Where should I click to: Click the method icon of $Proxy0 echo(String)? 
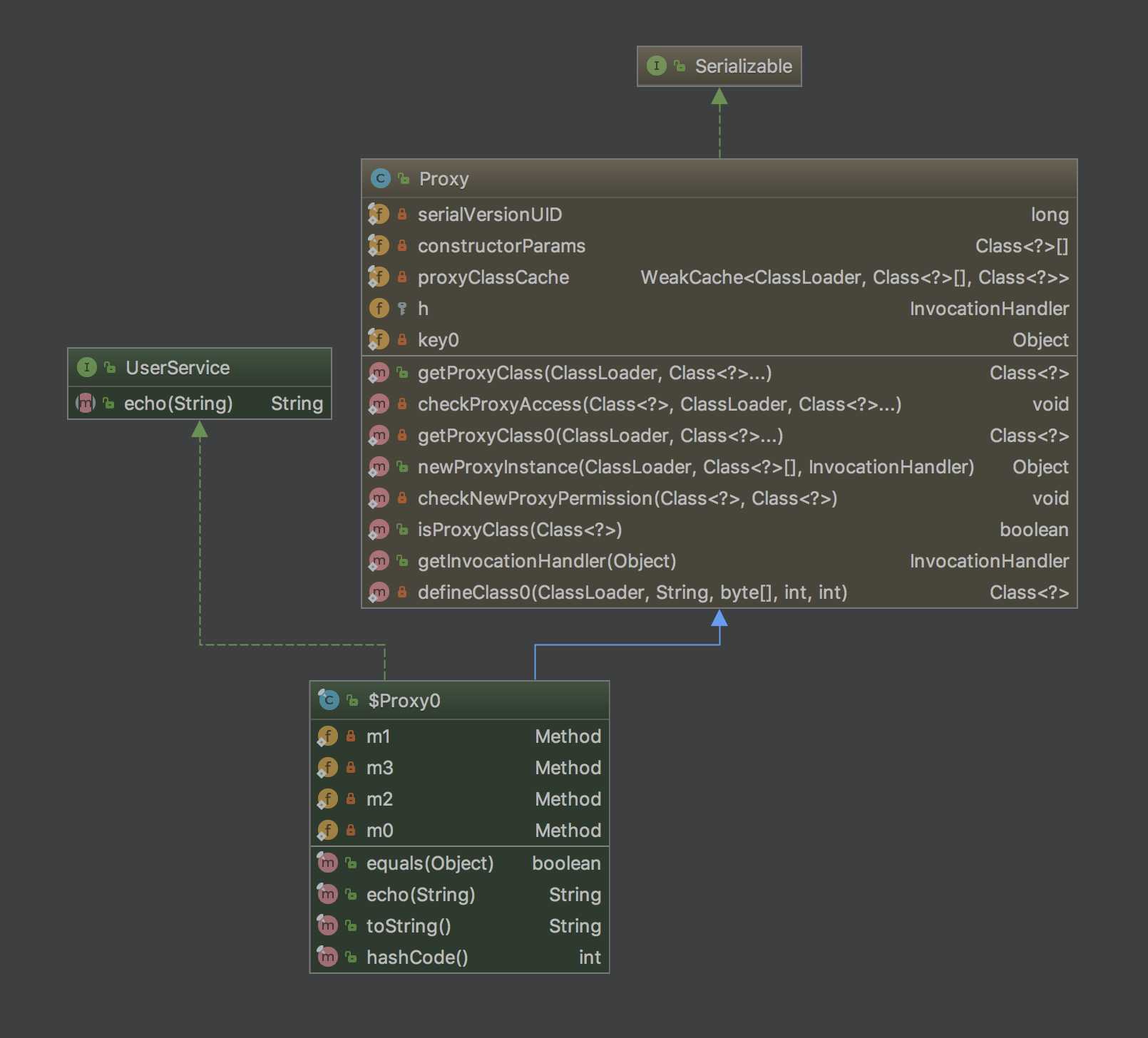(327, 894)
